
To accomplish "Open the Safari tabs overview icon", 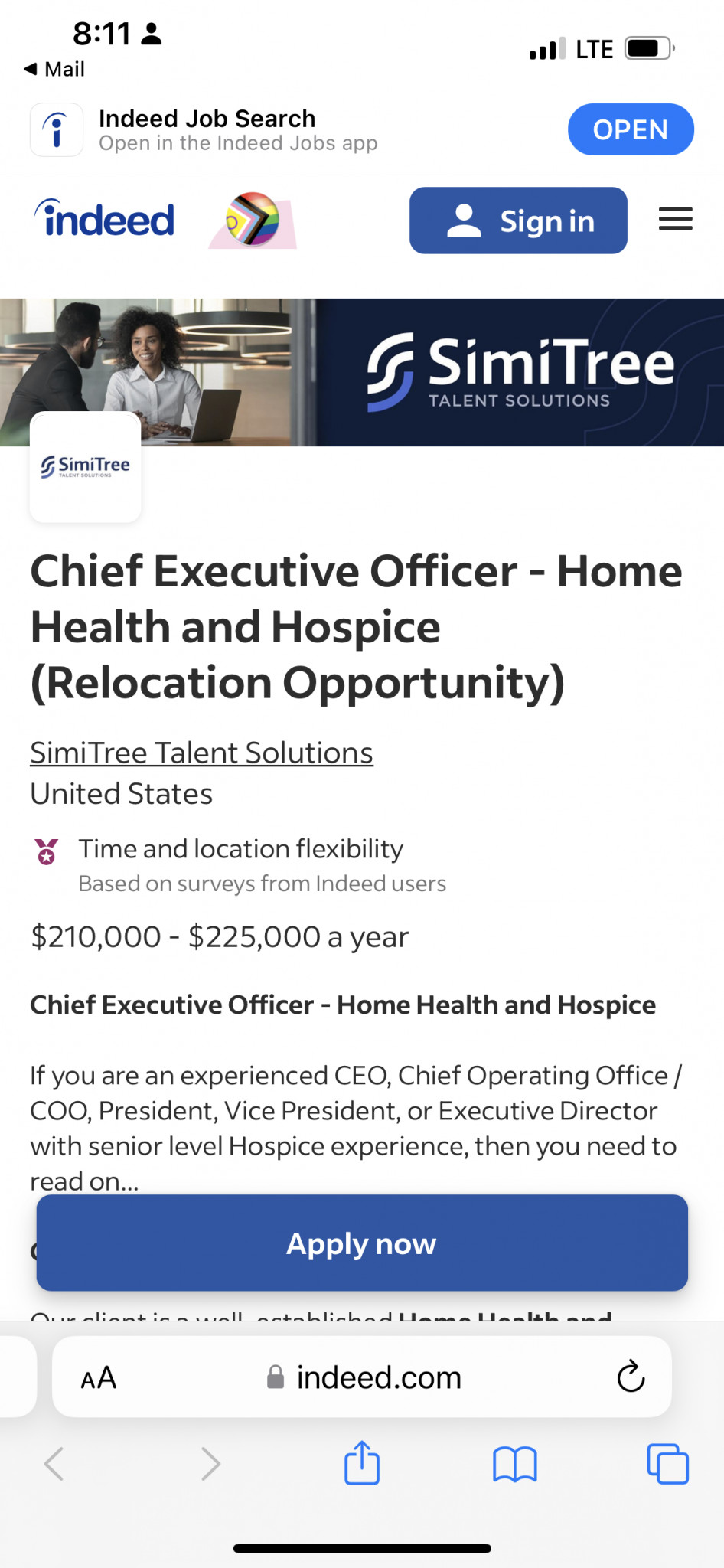I will [x=667, y=1464].
